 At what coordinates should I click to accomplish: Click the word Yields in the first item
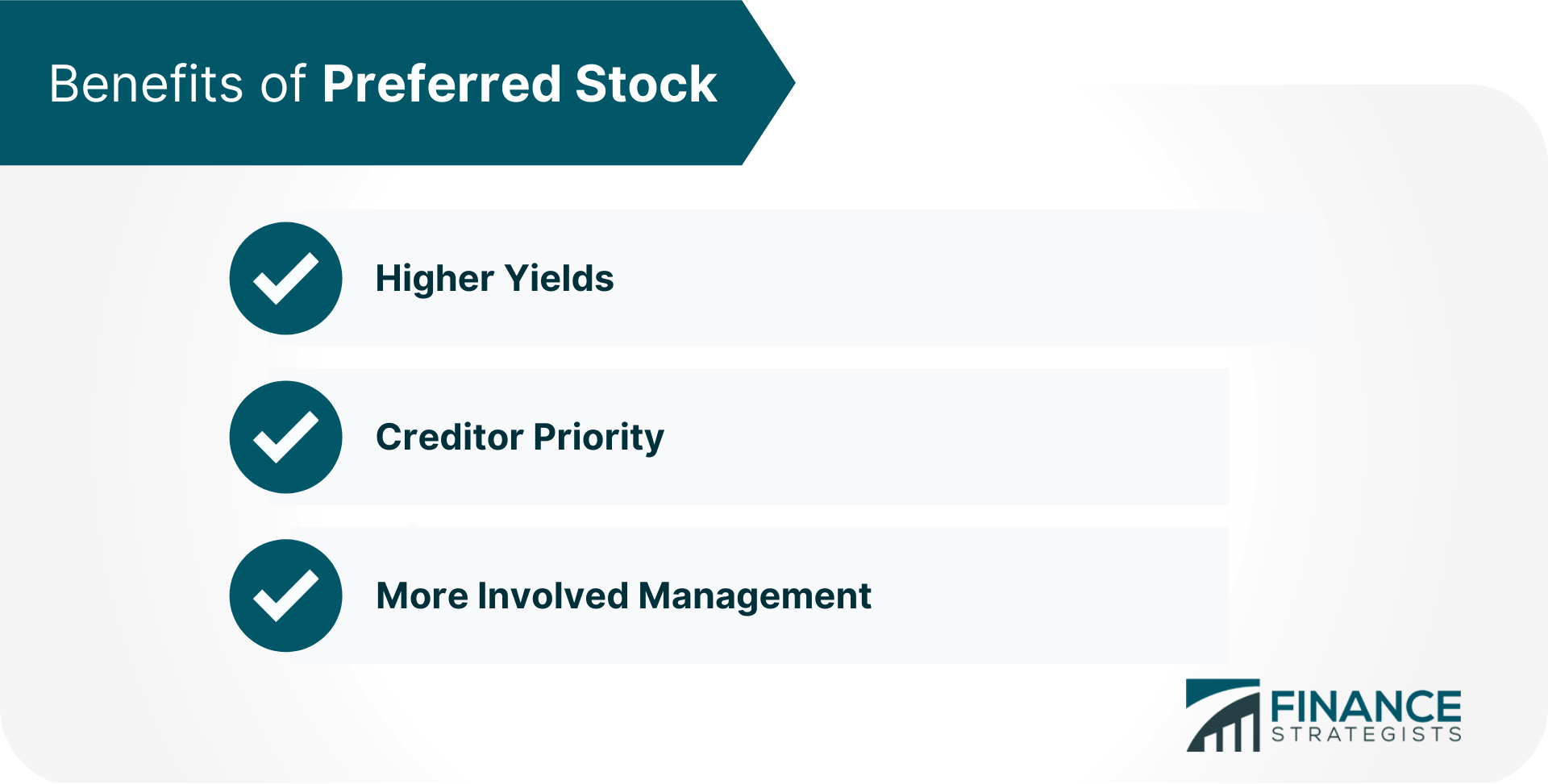(x=559, y=279)
